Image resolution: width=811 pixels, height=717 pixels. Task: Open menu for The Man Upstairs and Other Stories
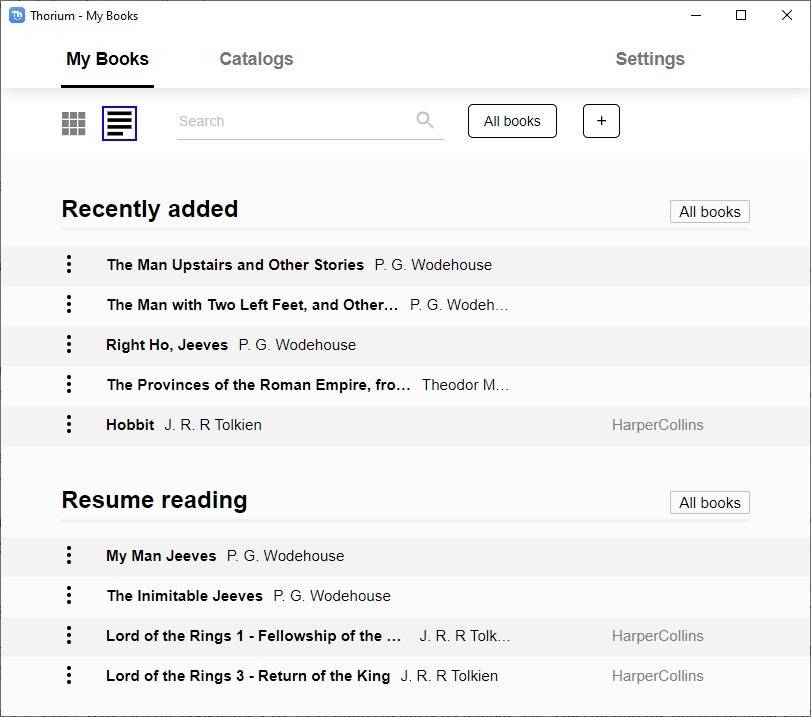point(69,264)
